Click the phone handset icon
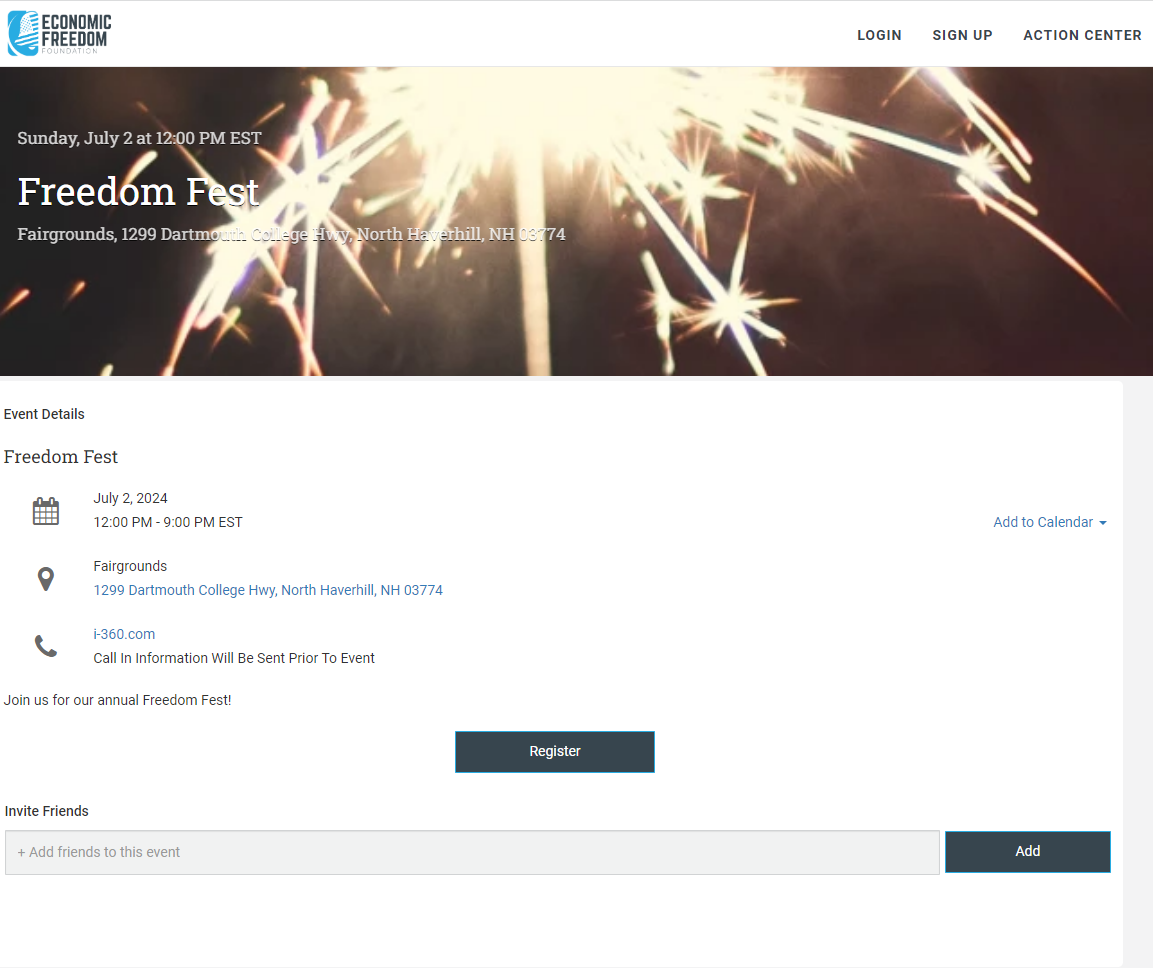 [46, 646]
